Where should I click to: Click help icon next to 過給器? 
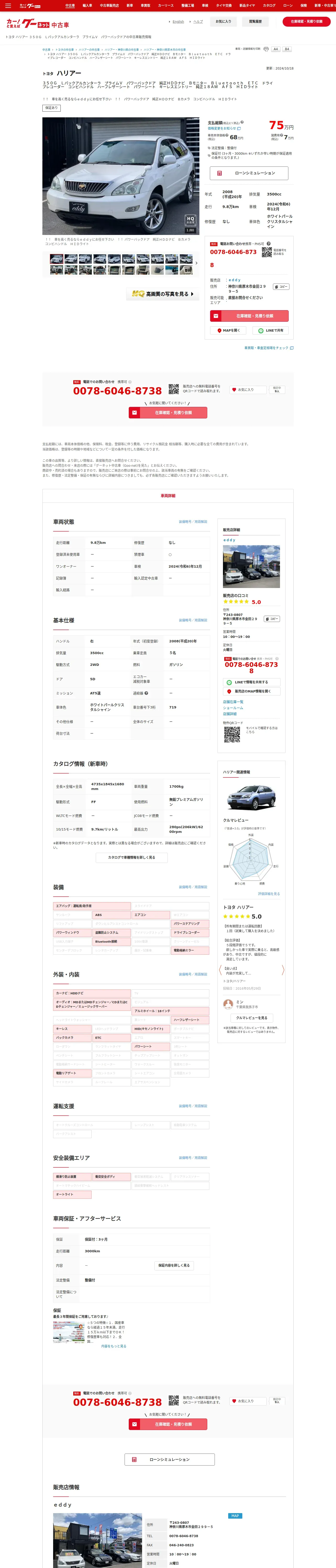pyautogui.click(x=146, y=693)
